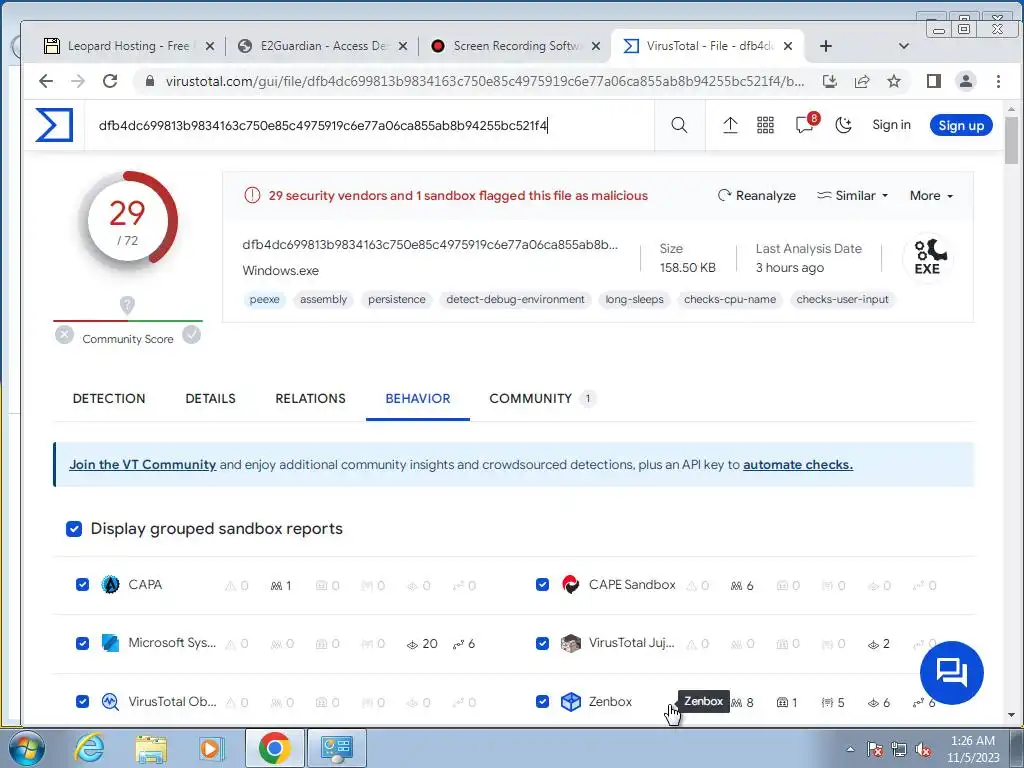Image resolution: width=1024 pixels, height=768 pixels.
Task: Click the checks-user-input tag
Action: coord(842,299)
